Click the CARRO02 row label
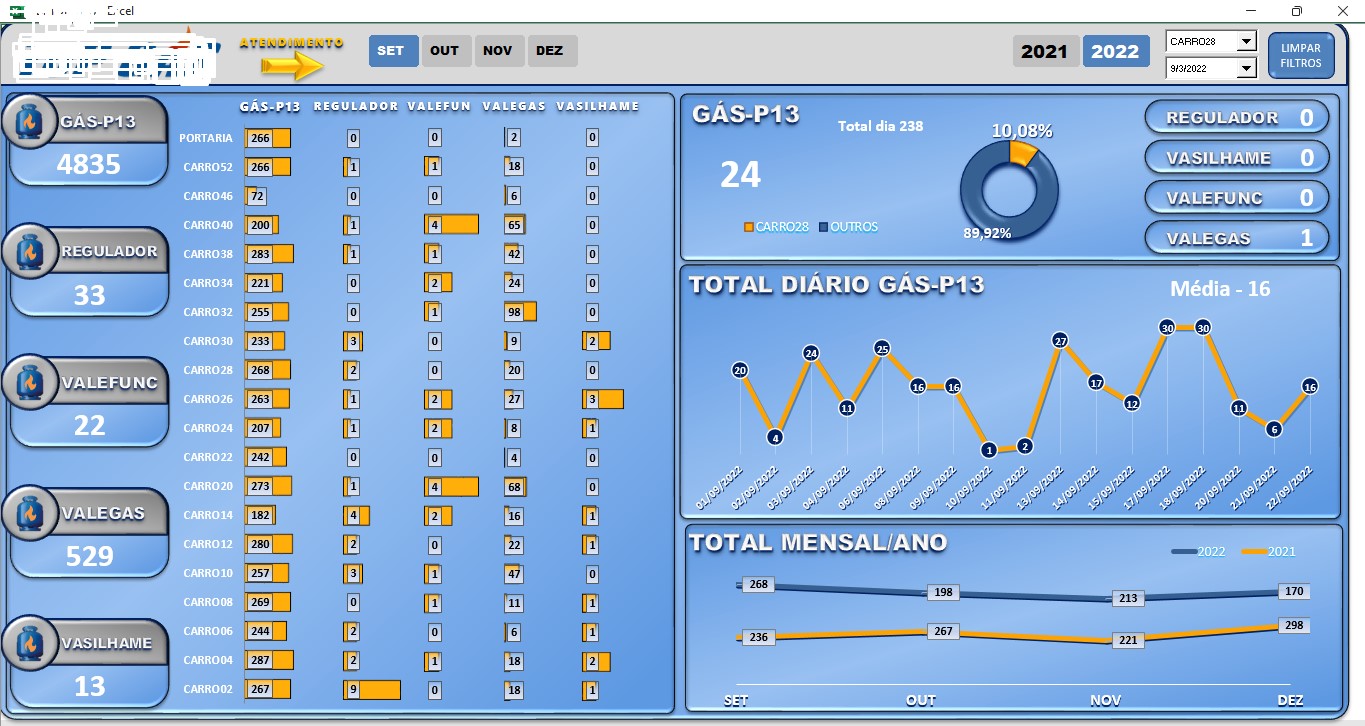This screenshot has height=726, width=1365. [x=208, y=689]
